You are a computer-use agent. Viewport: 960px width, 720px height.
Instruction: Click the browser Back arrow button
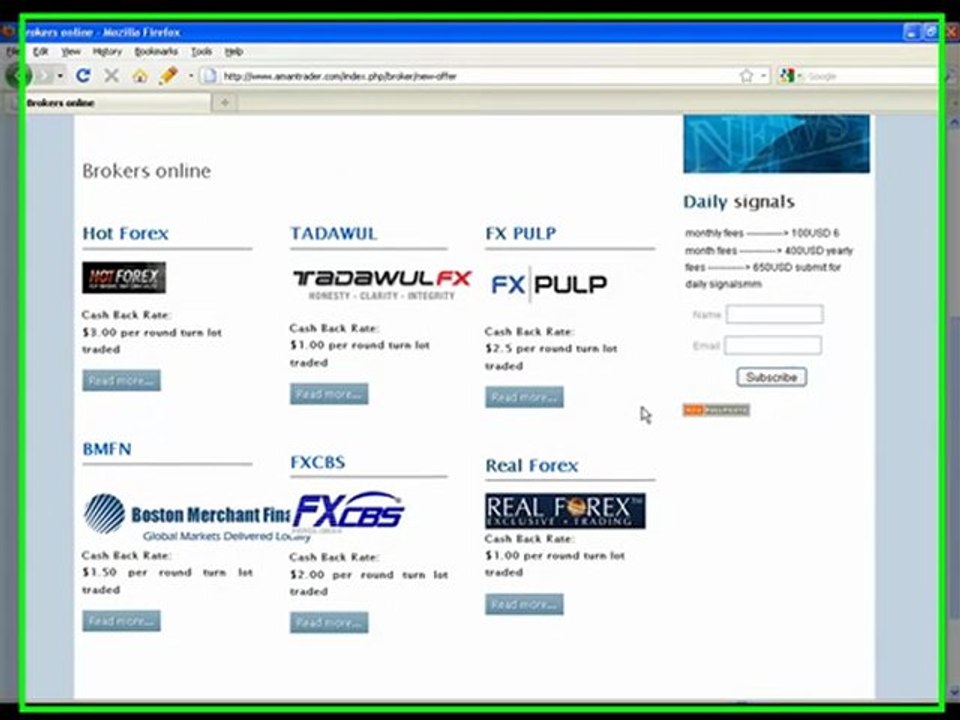17,76
